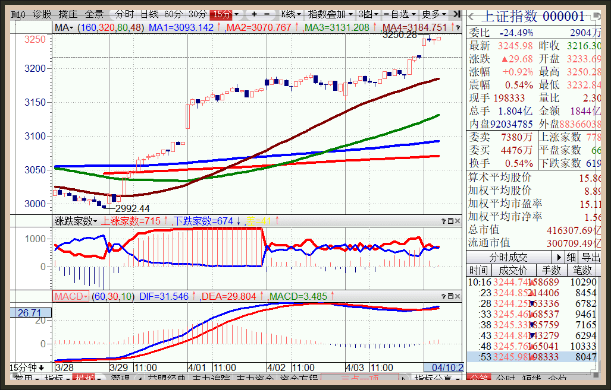Image resolution: width=611 pixels, height=390 pixels.
Task: Click the double-arrow icon at toolbar end
Action: (457, 14)
